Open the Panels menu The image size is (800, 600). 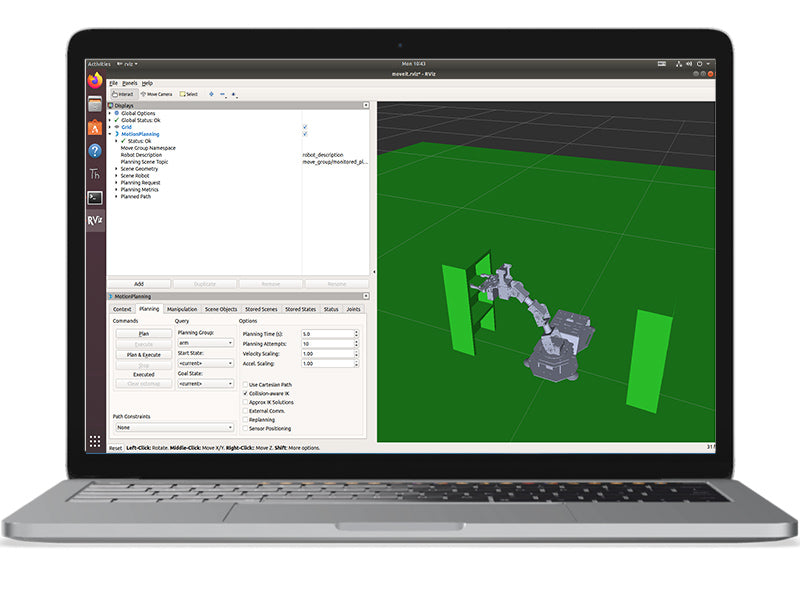130,83
